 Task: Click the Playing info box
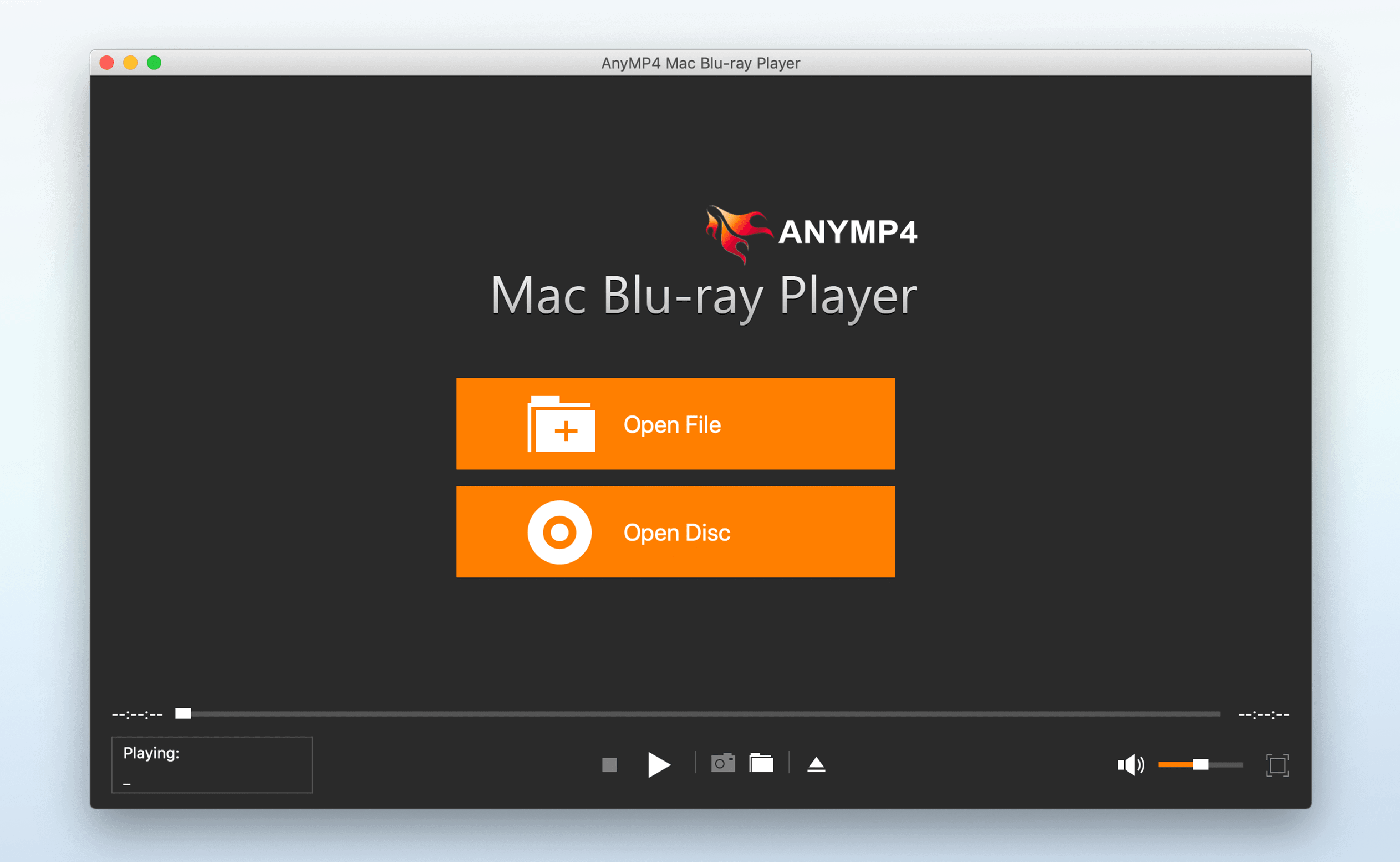point(212,764)
